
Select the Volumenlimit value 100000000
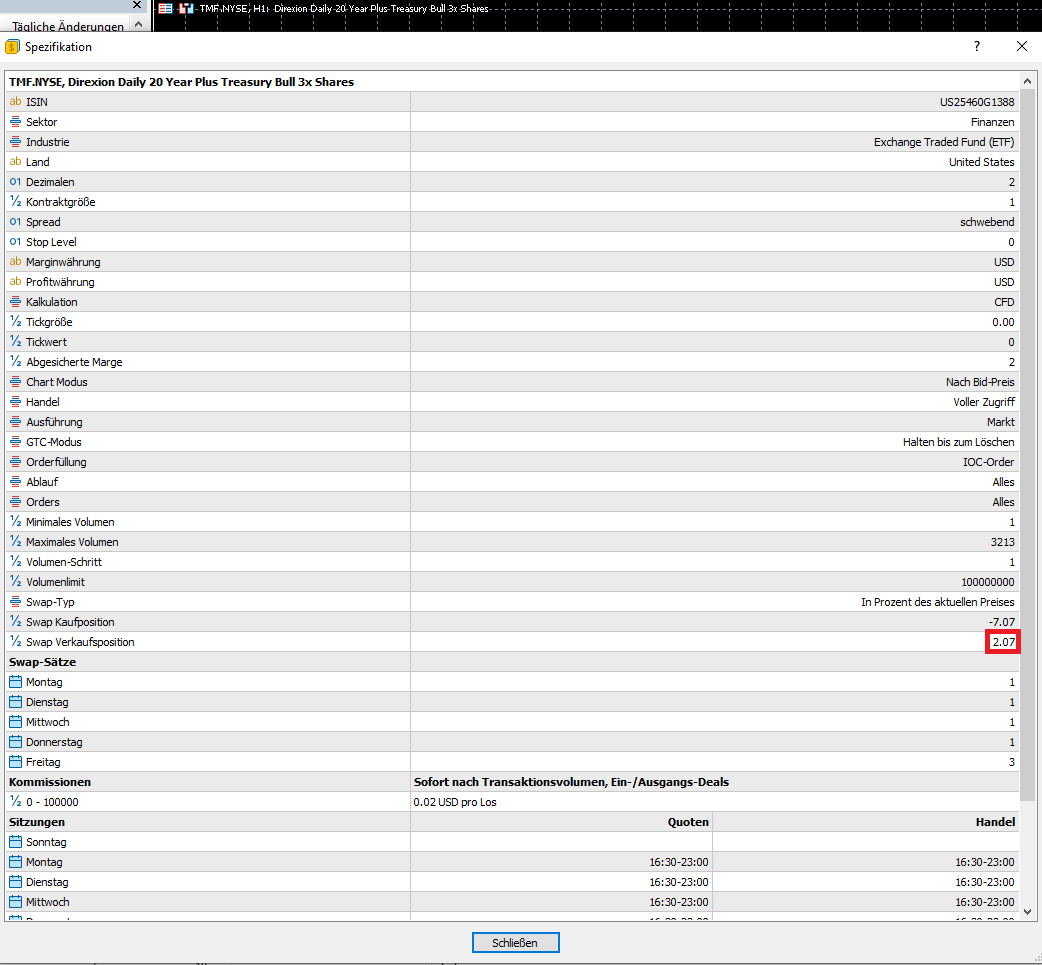(x=988, y=582)
